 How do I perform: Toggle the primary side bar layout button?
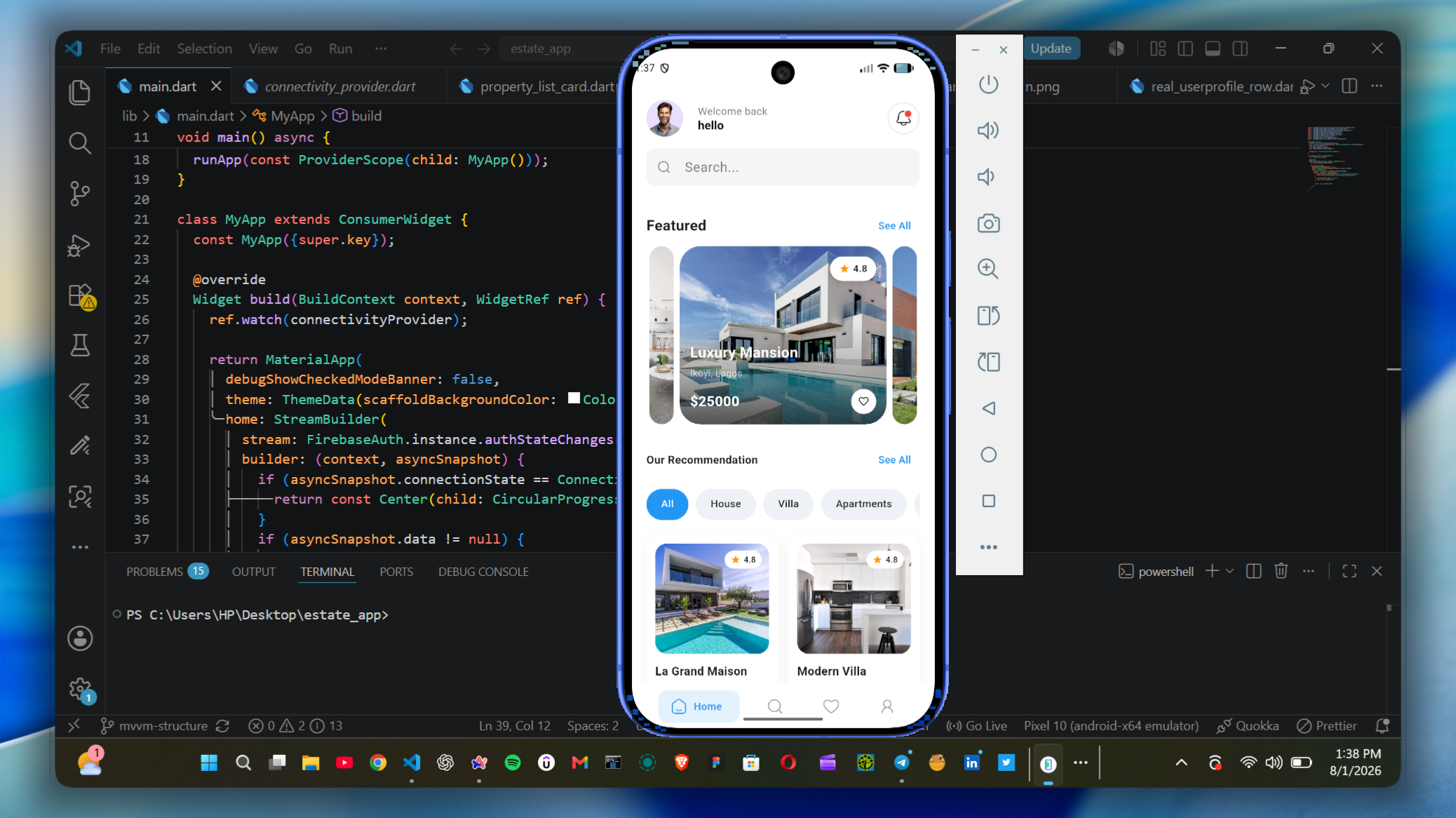point(1185,48)
